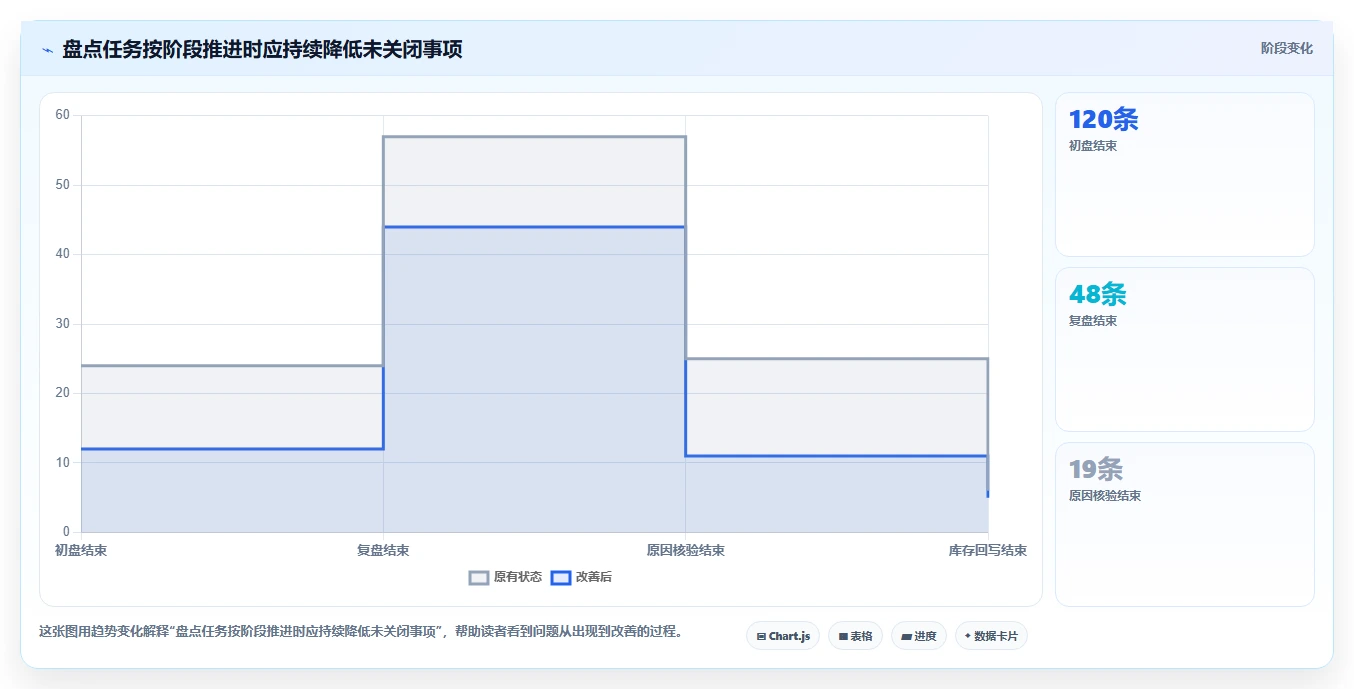Viewport: 1354px width, 689px height.
Task: Click the blue 改善后 legend color box
Action: coord(561,577)
